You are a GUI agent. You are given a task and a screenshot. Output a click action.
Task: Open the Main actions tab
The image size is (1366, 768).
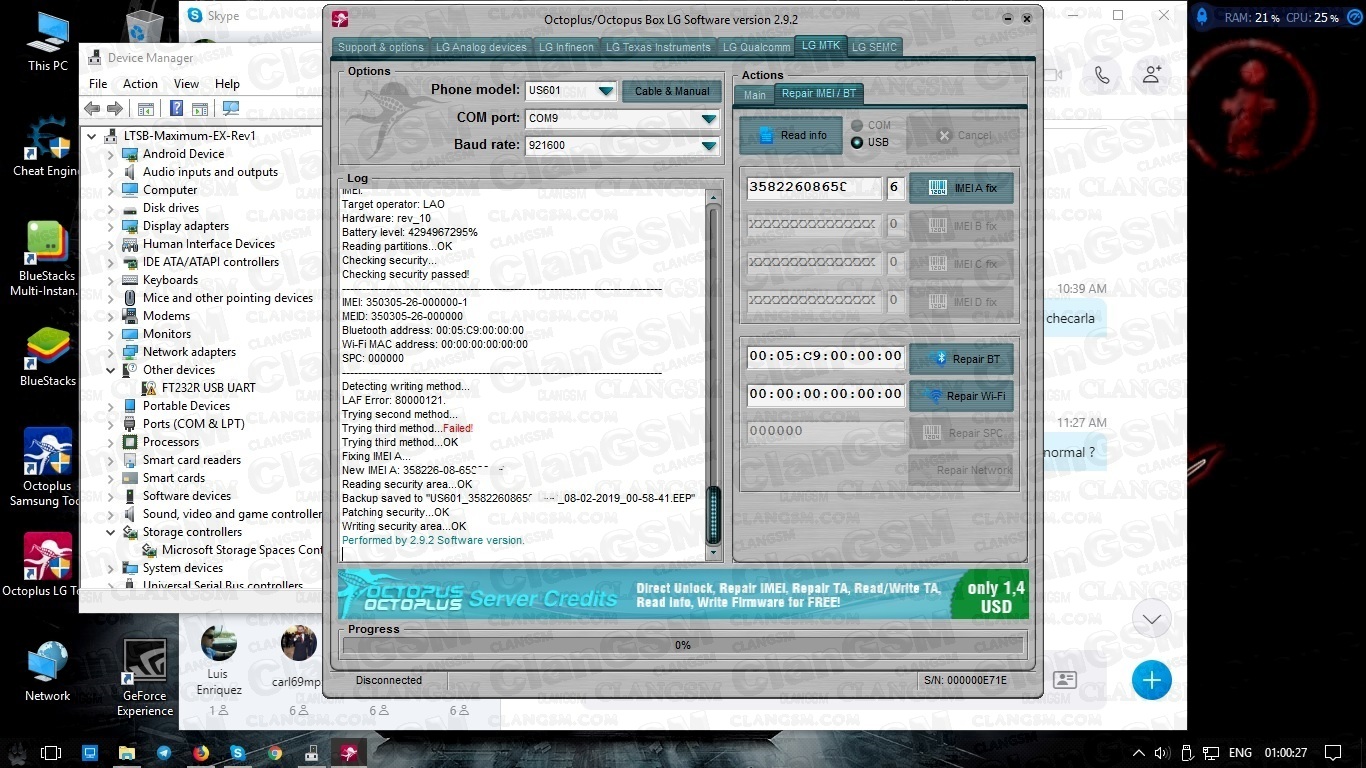tap(755, 95)
